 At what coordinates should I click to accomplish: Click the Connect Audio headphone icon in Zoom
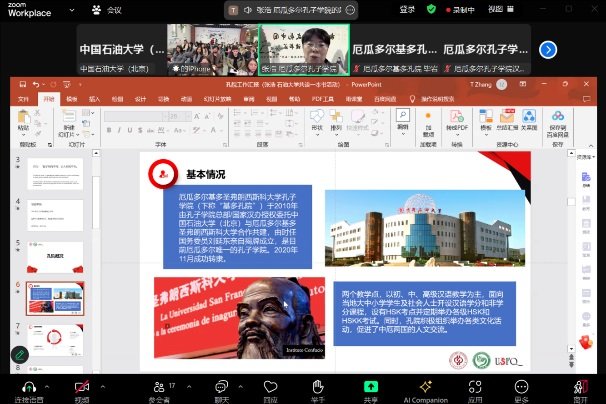(x=29, y=387)
